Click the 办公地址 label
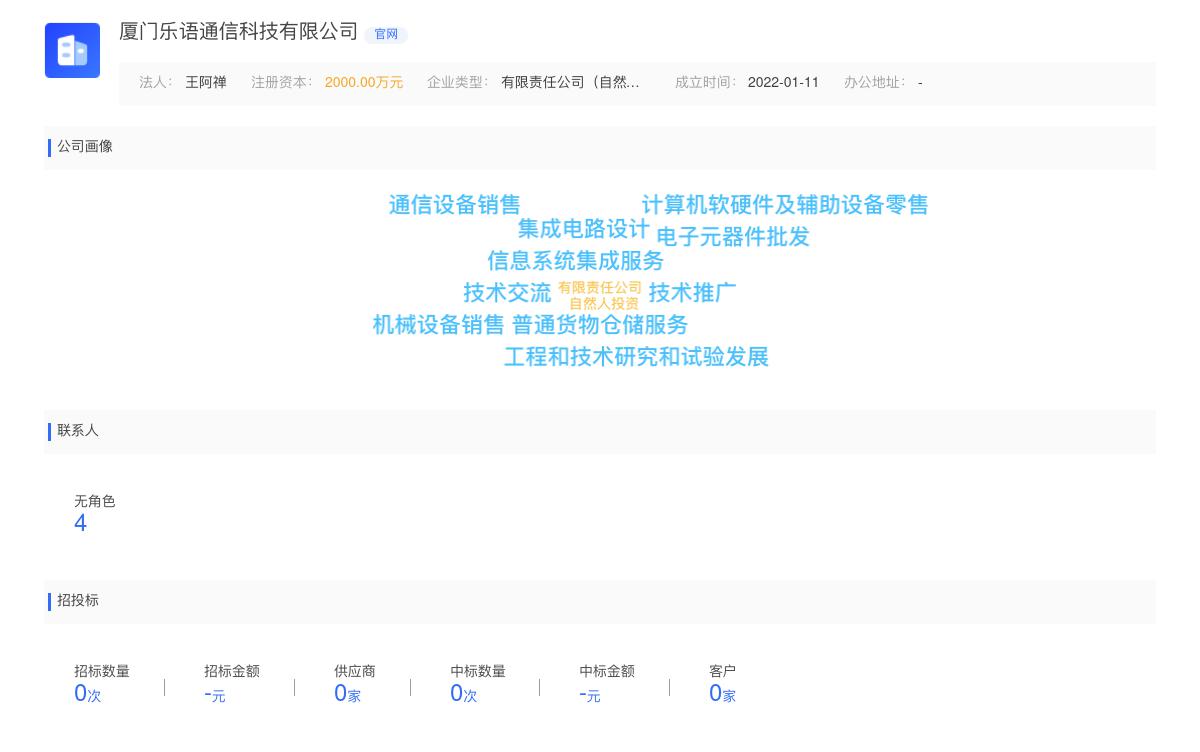The width and height of the screenshot is (1200, 752). click(x=874, y=83)
